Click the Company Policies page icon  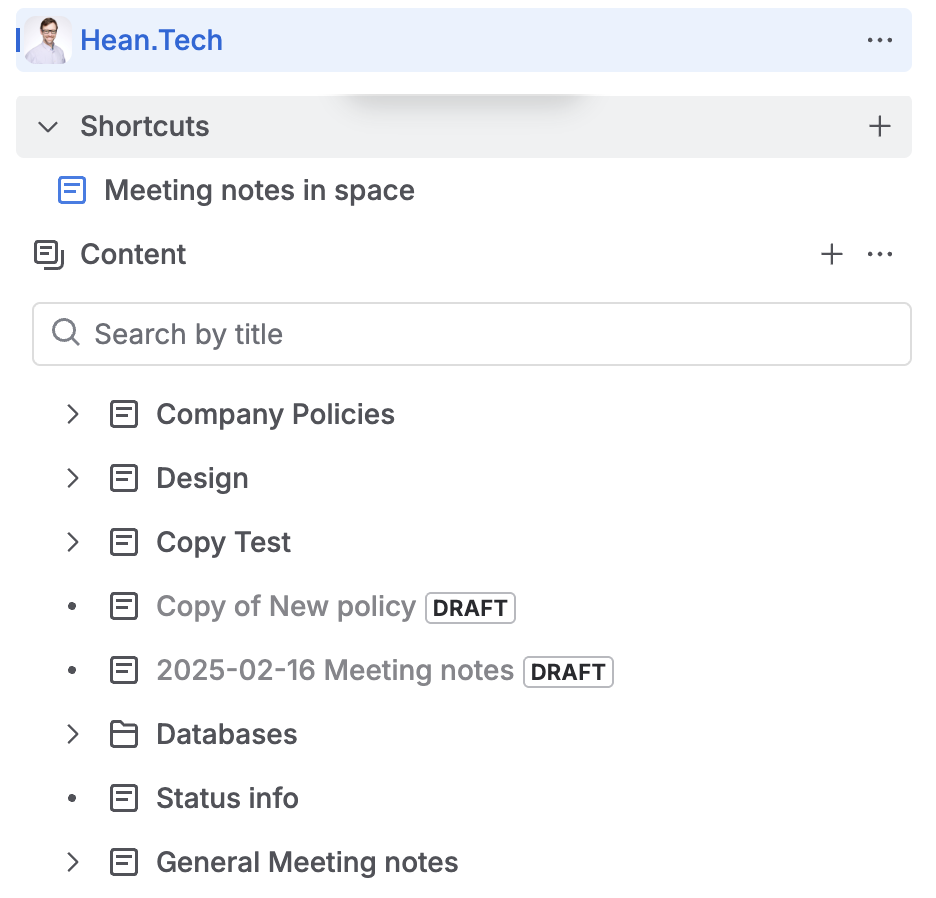click(123, 414)
